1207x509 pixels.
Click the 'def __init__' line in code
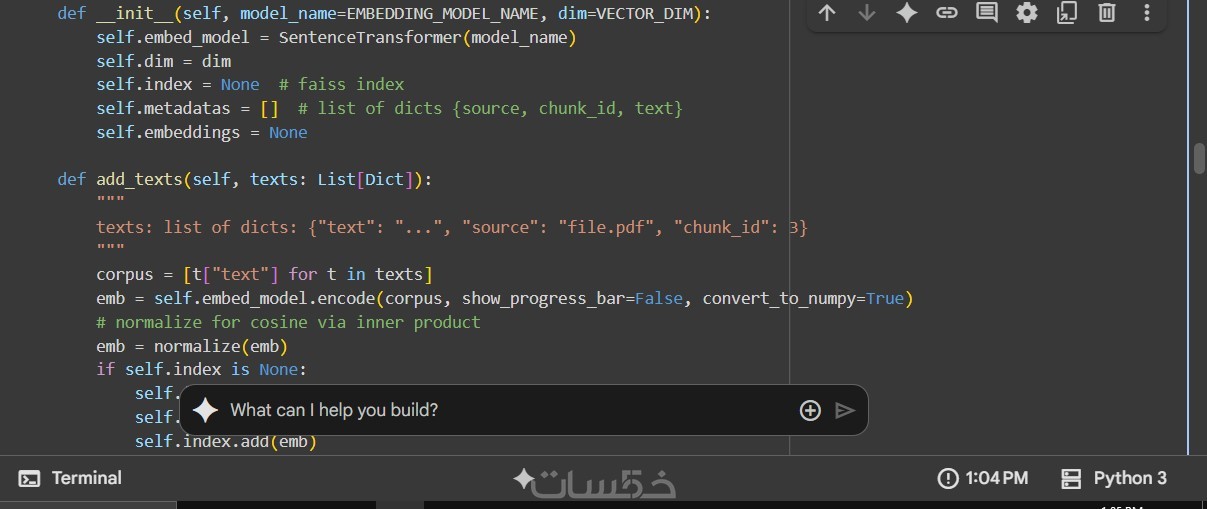(x=384, y=13)
